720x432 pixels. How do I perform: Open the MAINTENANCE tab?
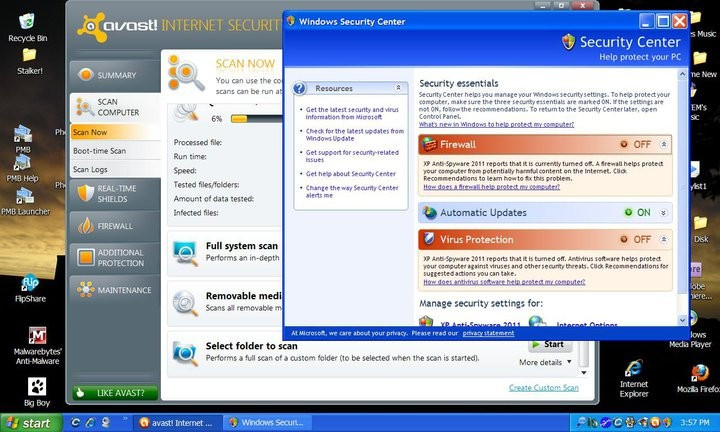(115, 290)
